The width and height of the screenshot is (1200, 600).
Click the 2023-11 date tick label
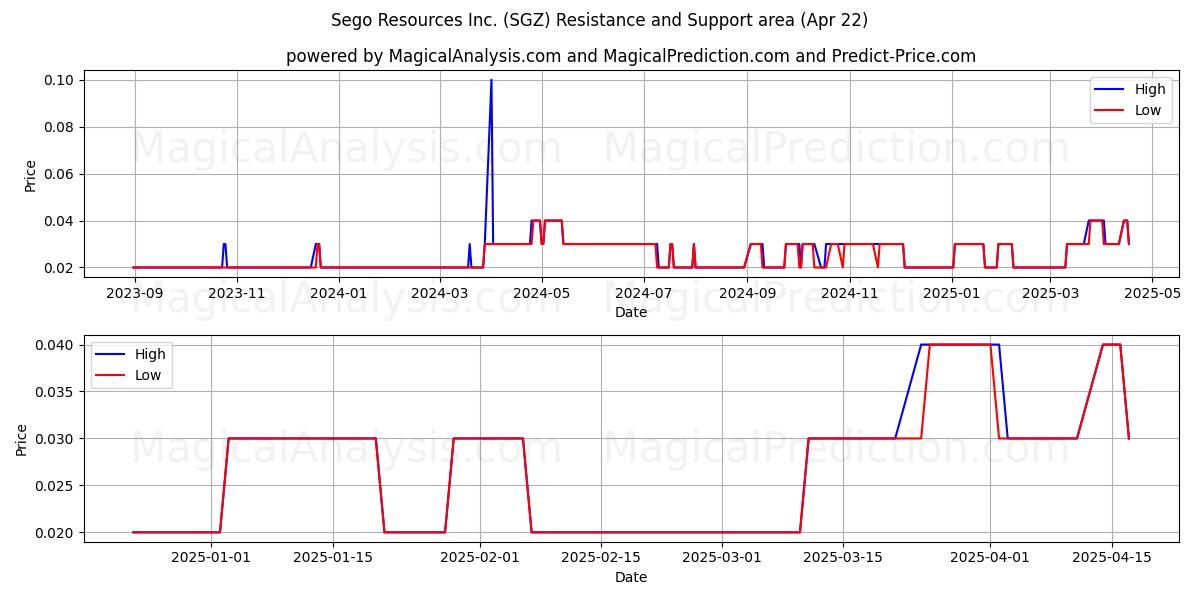[237, 294]
